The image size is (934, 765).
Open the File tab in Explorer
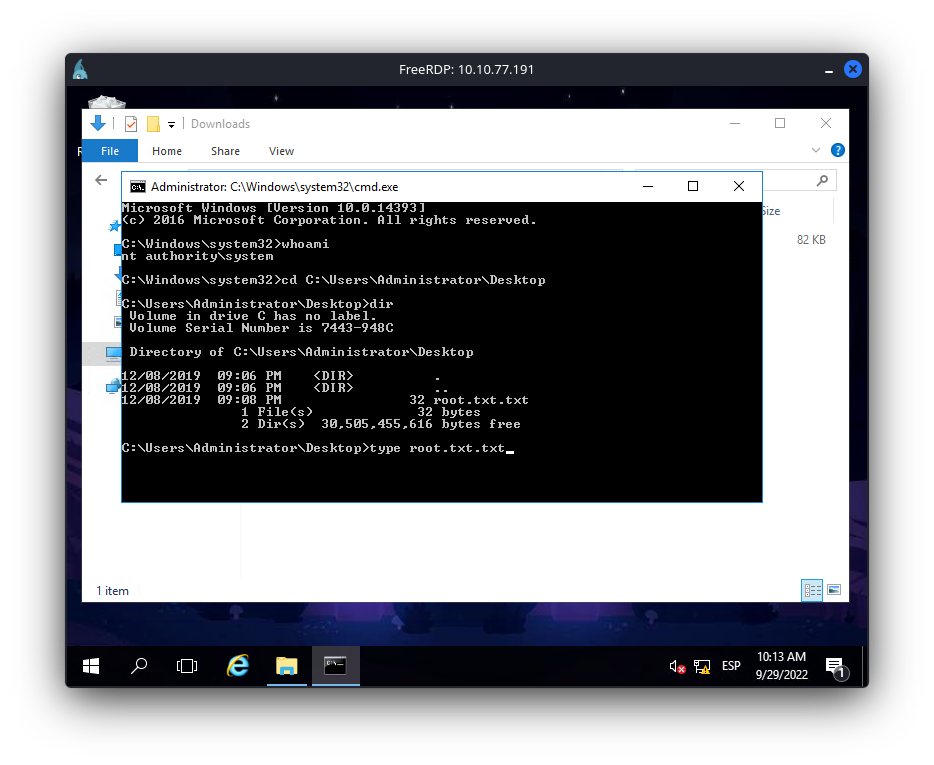tap(110, 151)
